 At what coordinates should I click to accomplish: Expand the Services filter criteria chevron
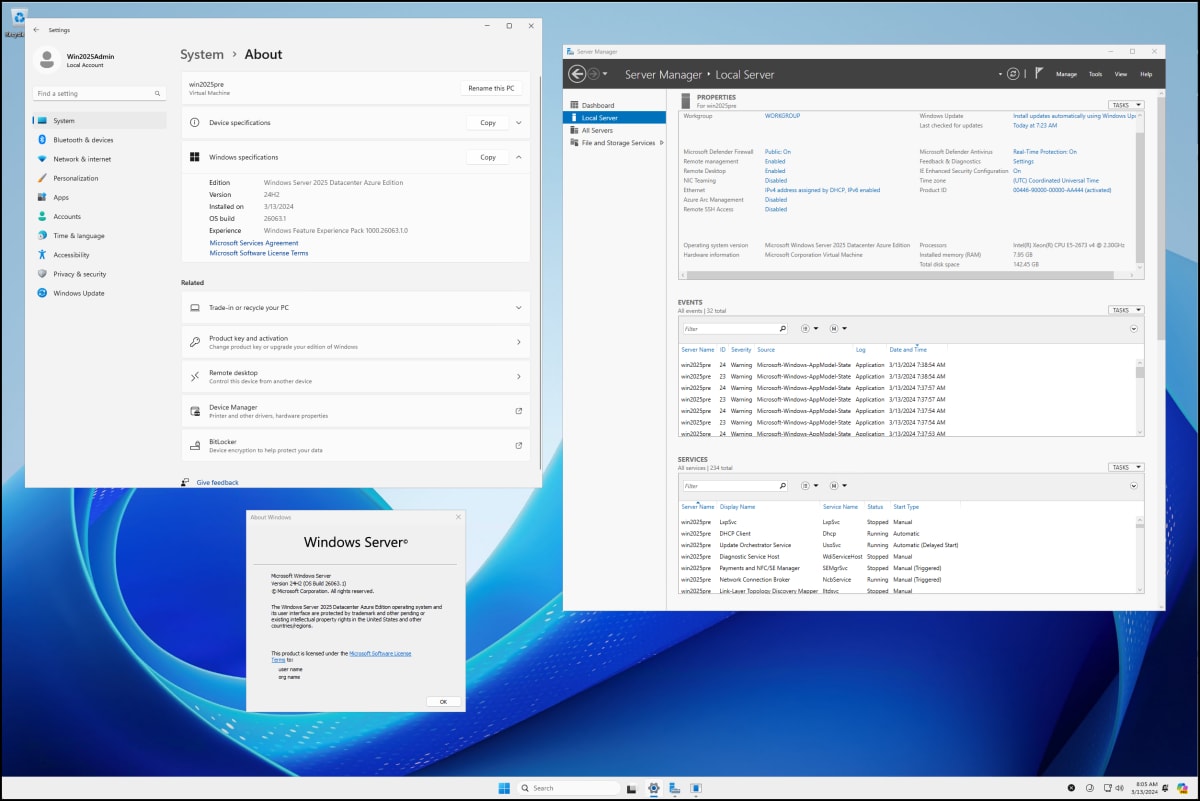[1134, 486]
